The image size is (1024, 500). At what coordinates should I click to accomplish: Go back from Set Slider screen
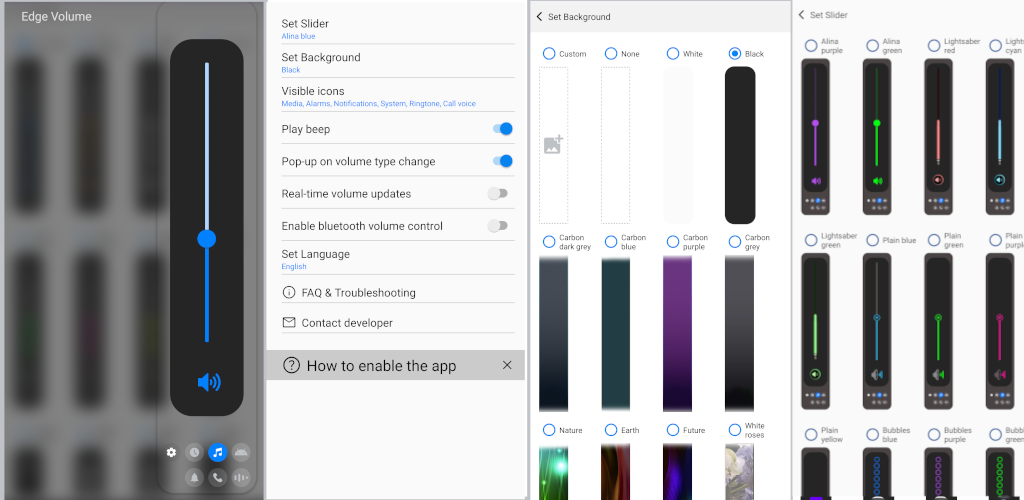801,14
